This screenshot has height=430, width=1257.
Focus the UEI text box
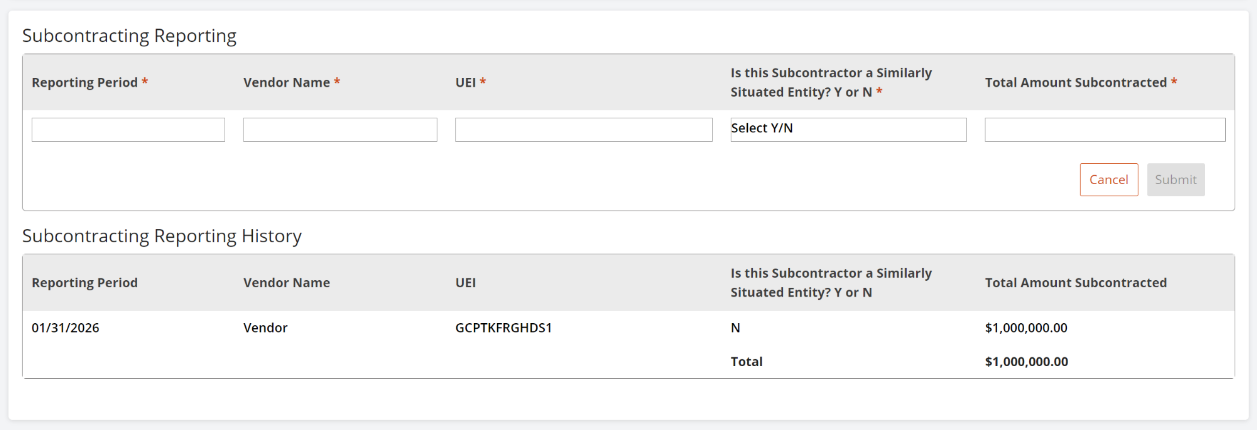pos(583,130)
